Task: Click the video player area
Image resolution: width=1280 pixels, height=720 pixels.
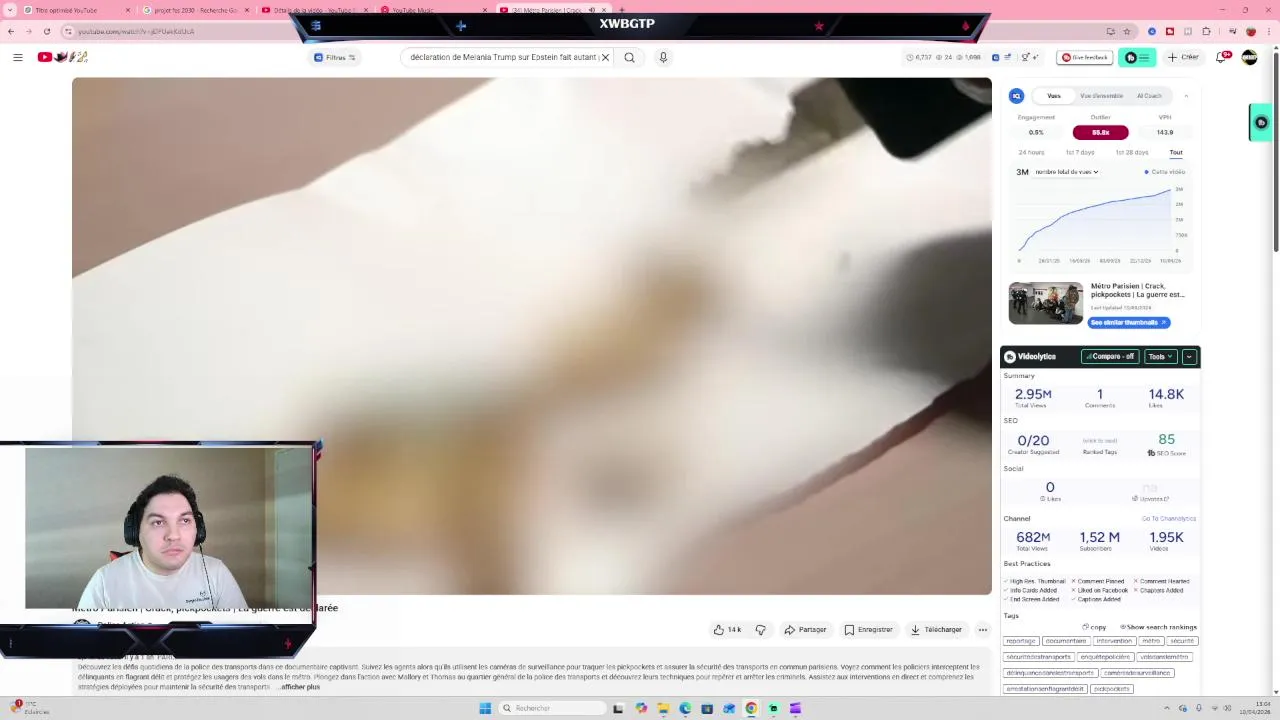Action: (x=532, y=336)
